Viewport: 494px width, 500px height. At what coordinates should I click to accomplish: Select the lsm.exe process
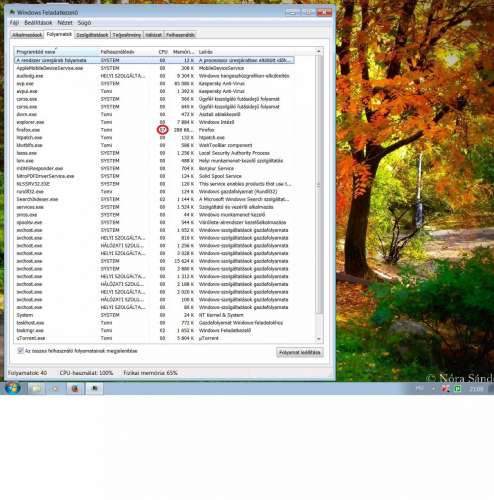pos(154,161)
